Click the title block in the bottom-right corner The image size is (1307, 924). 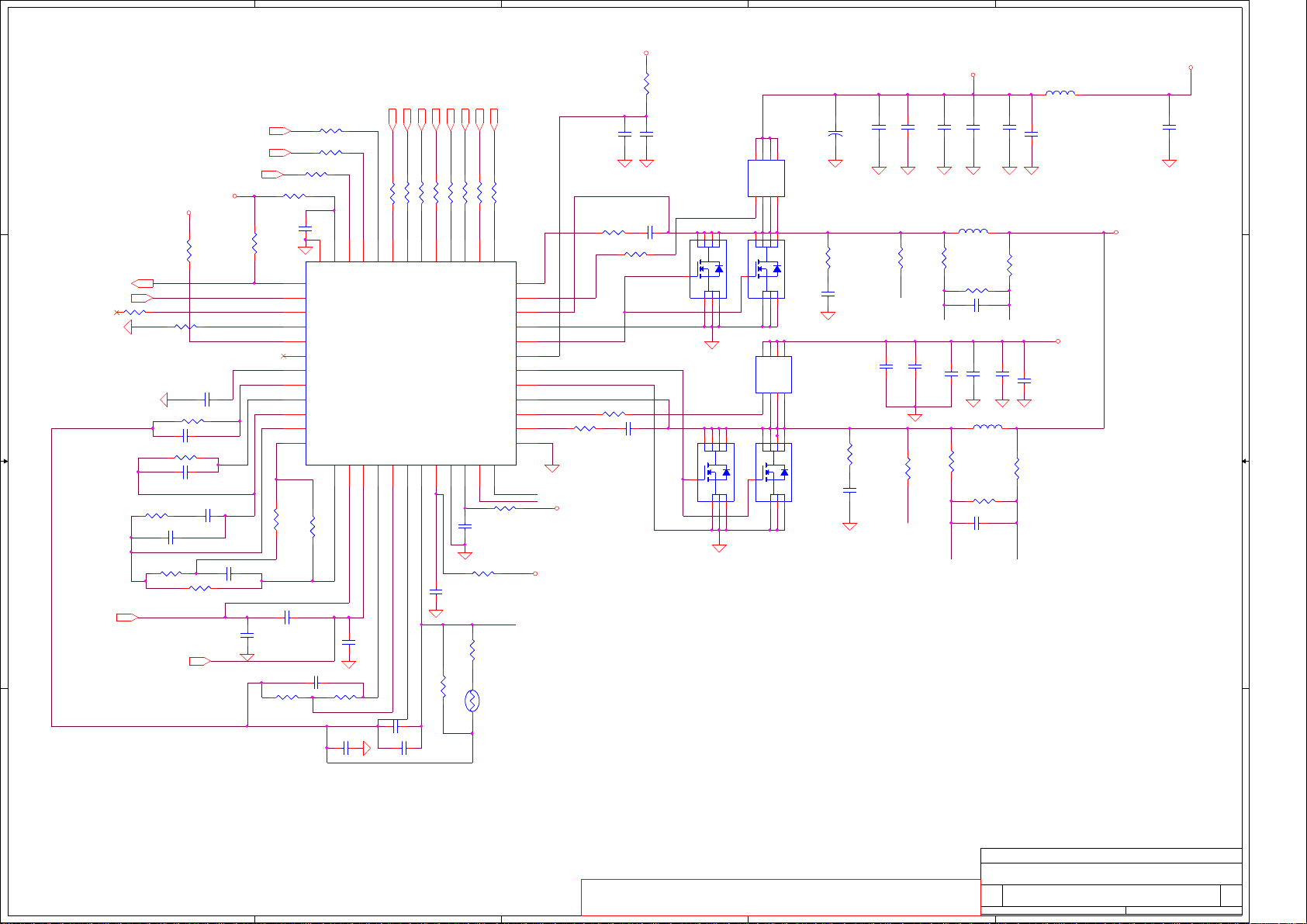click(1112, 882)
